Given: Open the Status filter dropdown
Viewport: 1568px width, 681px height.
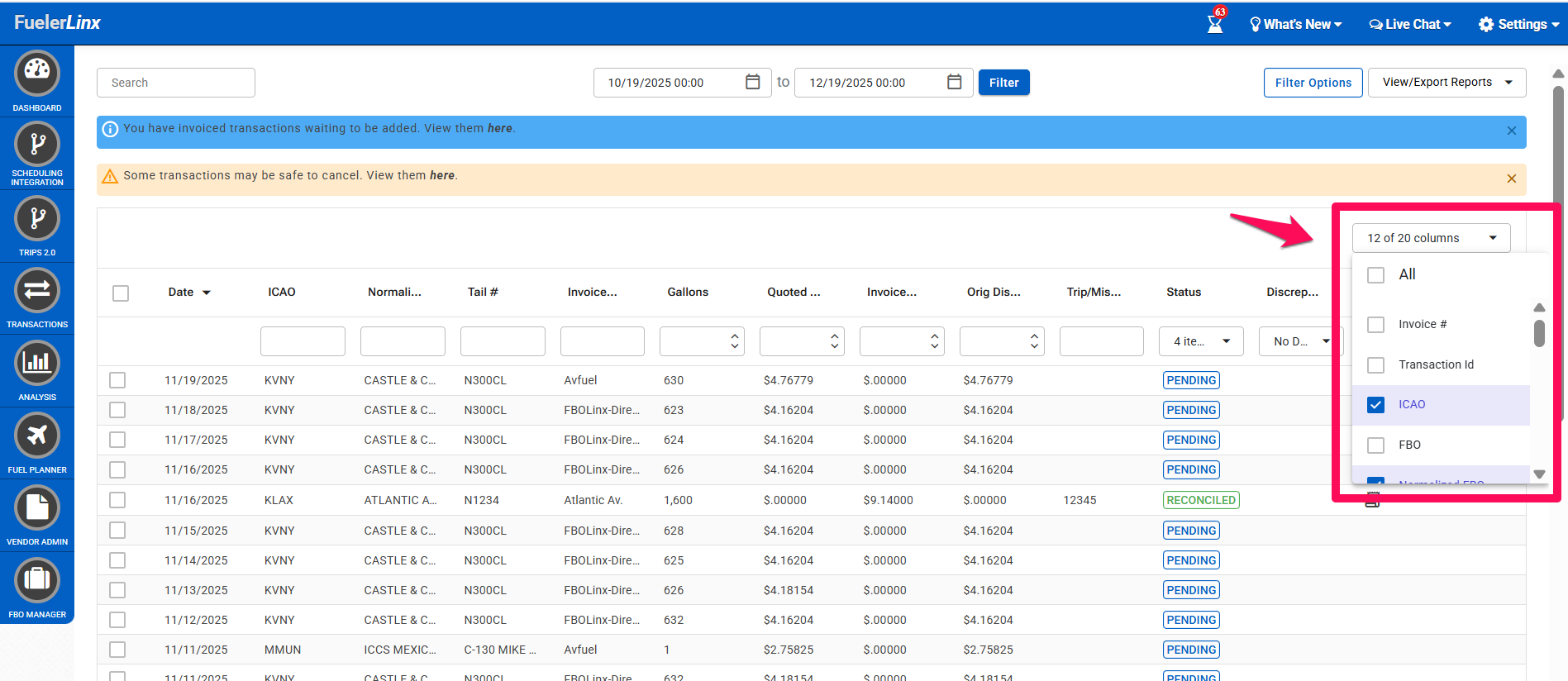Looking at the screenshot, I should tap(1201, 341).
